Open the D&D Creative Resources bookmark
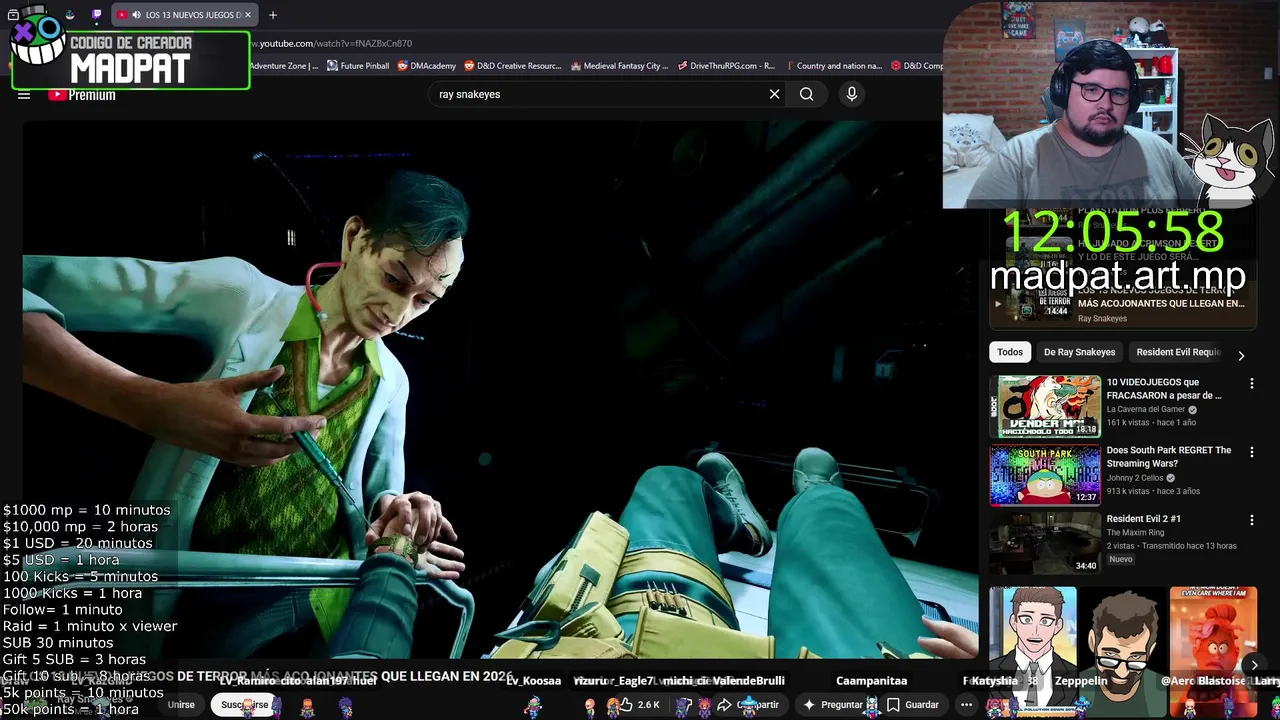This screenshot has width=1280, height=720. point(513,66)
